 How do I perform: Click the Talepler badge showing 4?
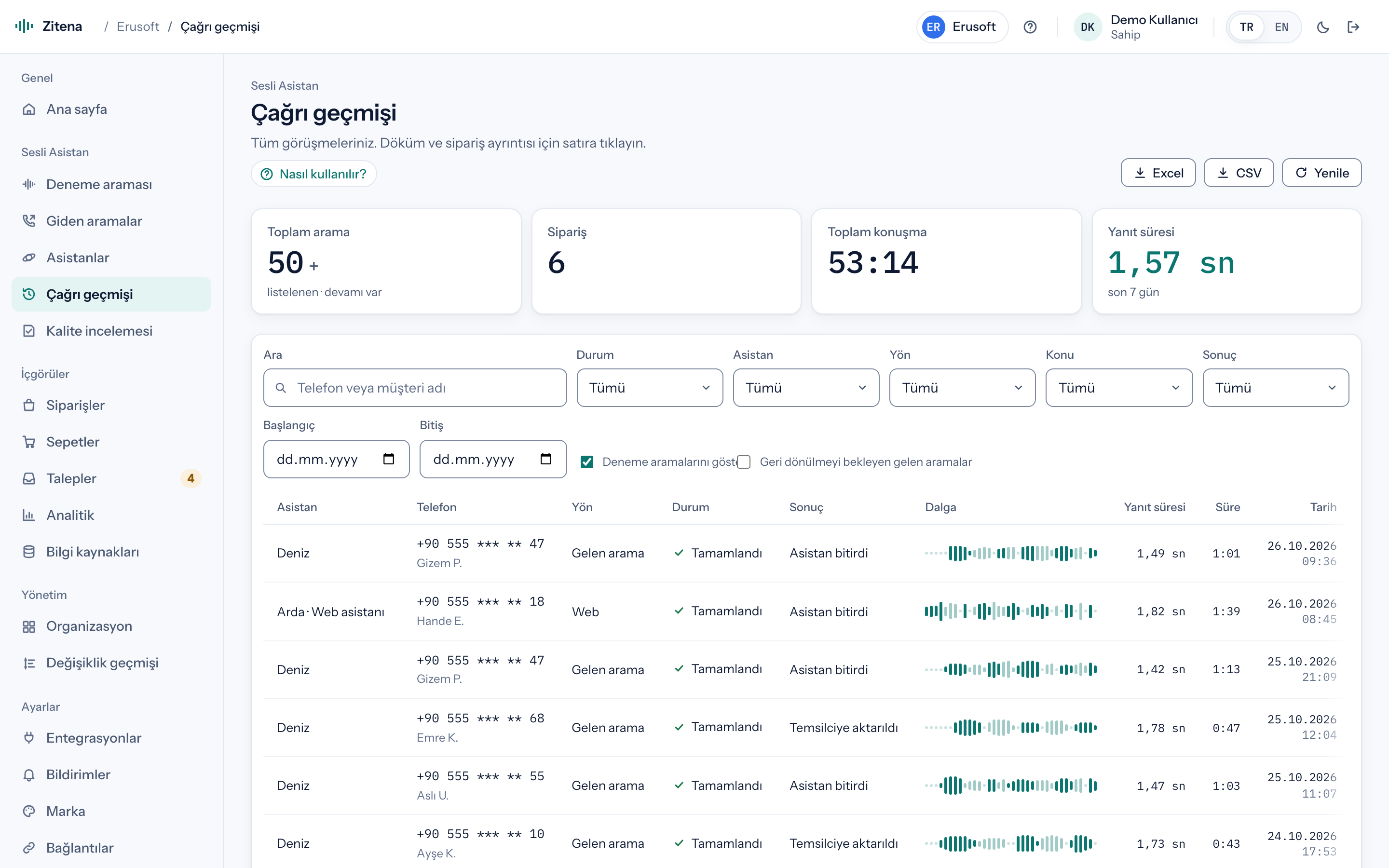pyautogui.click(x=191, y=478)
